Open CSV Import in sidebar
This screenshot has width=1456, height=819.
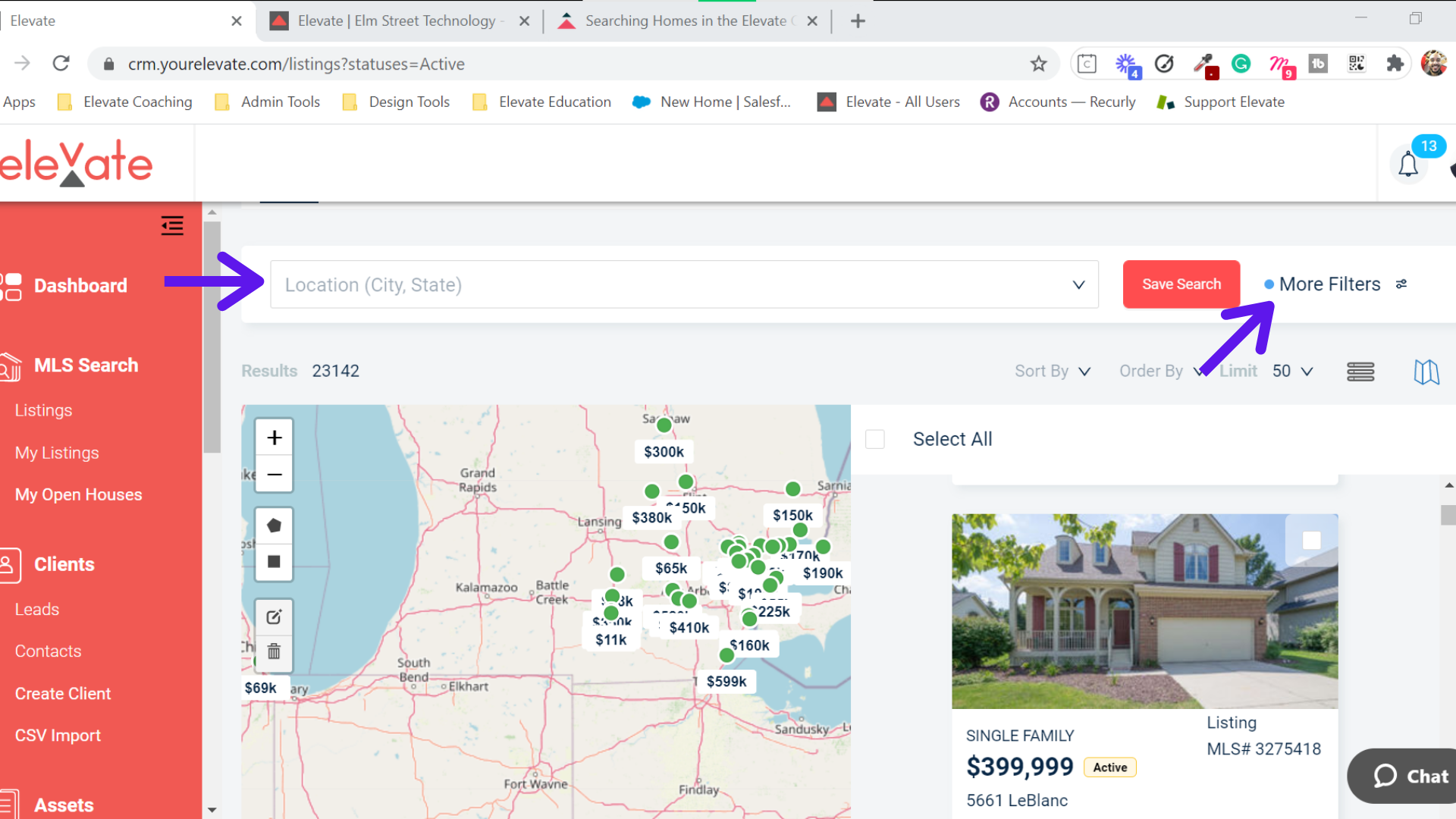tap(58, 735)
